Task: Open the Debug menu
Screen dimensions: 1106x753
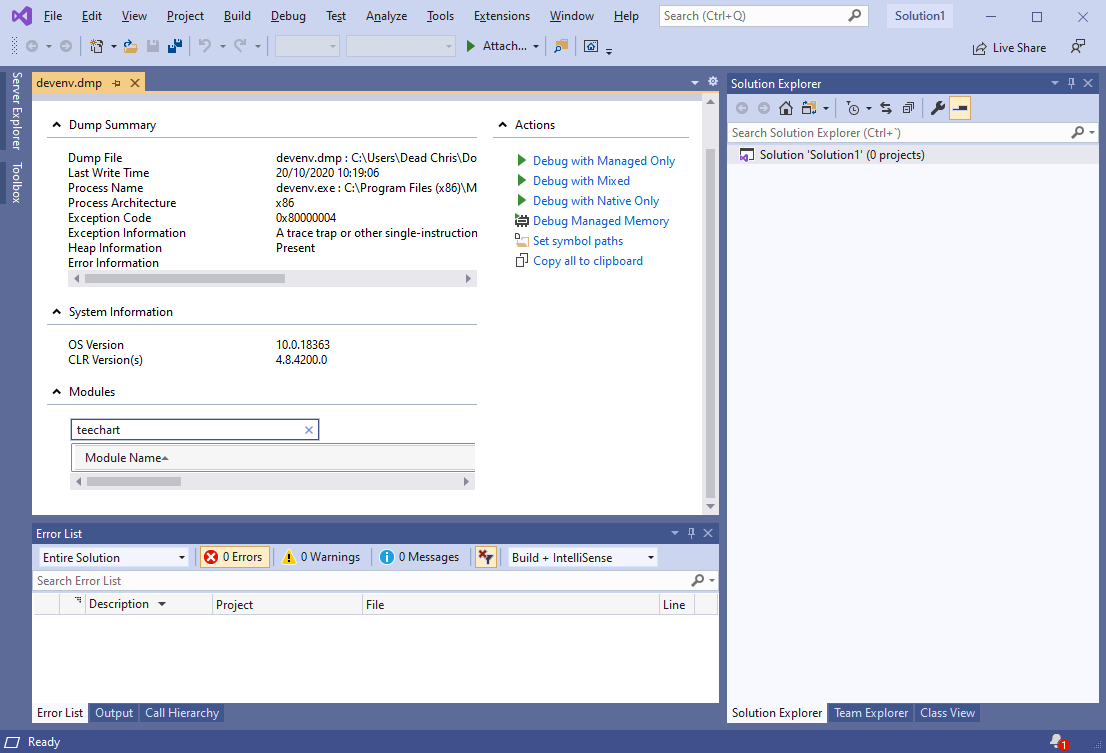Action: pyautogui.click(x=288, y=16)
